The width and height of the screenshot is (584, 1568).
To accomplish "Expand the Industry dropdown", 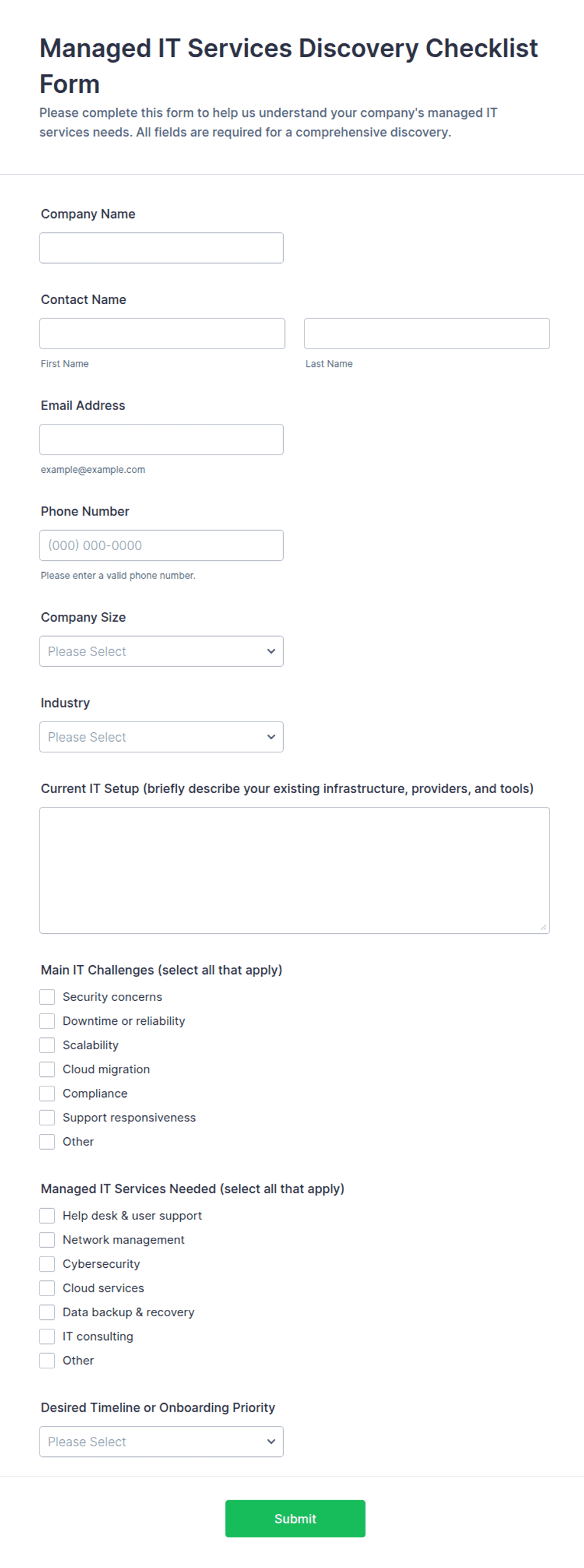I will point(161,737).
